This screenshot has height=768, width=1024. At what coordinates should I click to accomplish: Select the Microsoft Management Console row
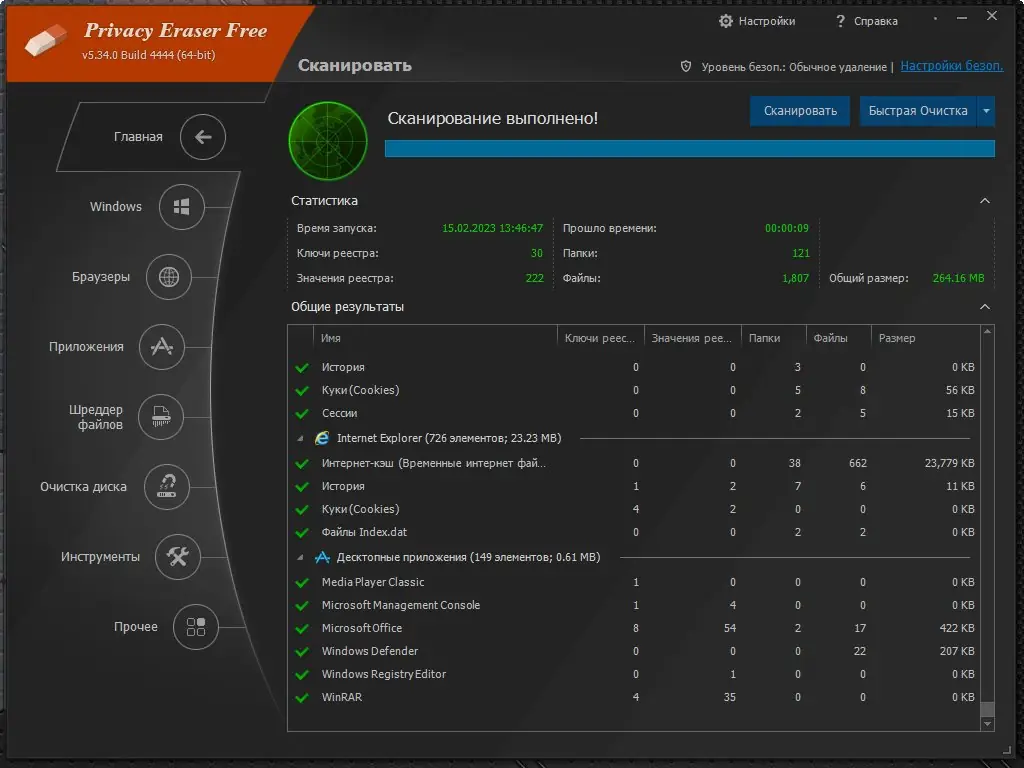coord(635,605)
